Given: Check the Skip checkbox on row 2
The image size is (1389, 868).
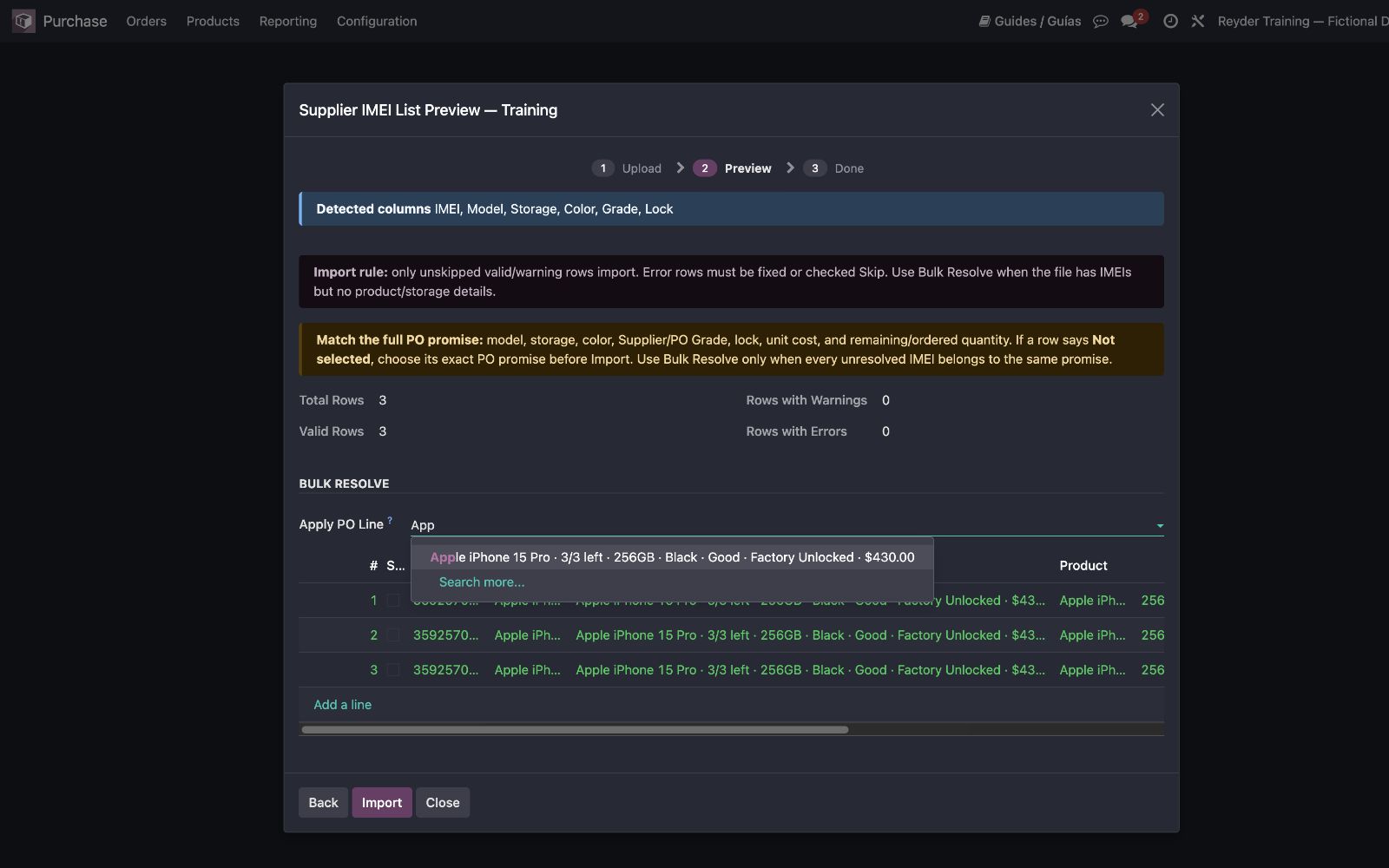Looking at the screenshot, I should pos(393,635).
